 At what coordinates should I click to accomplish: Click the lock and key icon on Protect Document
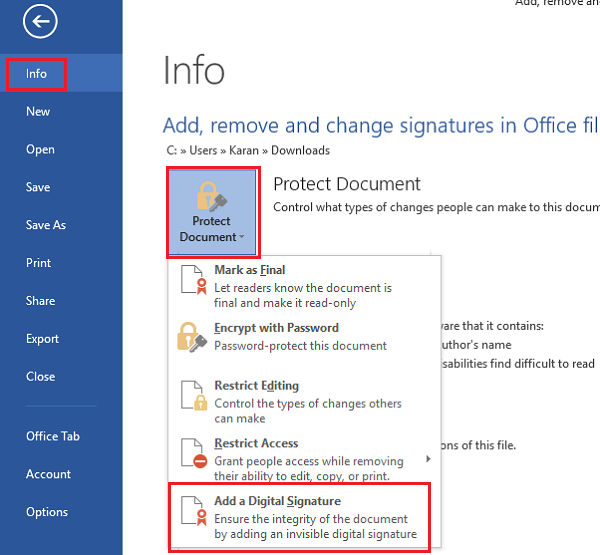(x=212, y=196)
